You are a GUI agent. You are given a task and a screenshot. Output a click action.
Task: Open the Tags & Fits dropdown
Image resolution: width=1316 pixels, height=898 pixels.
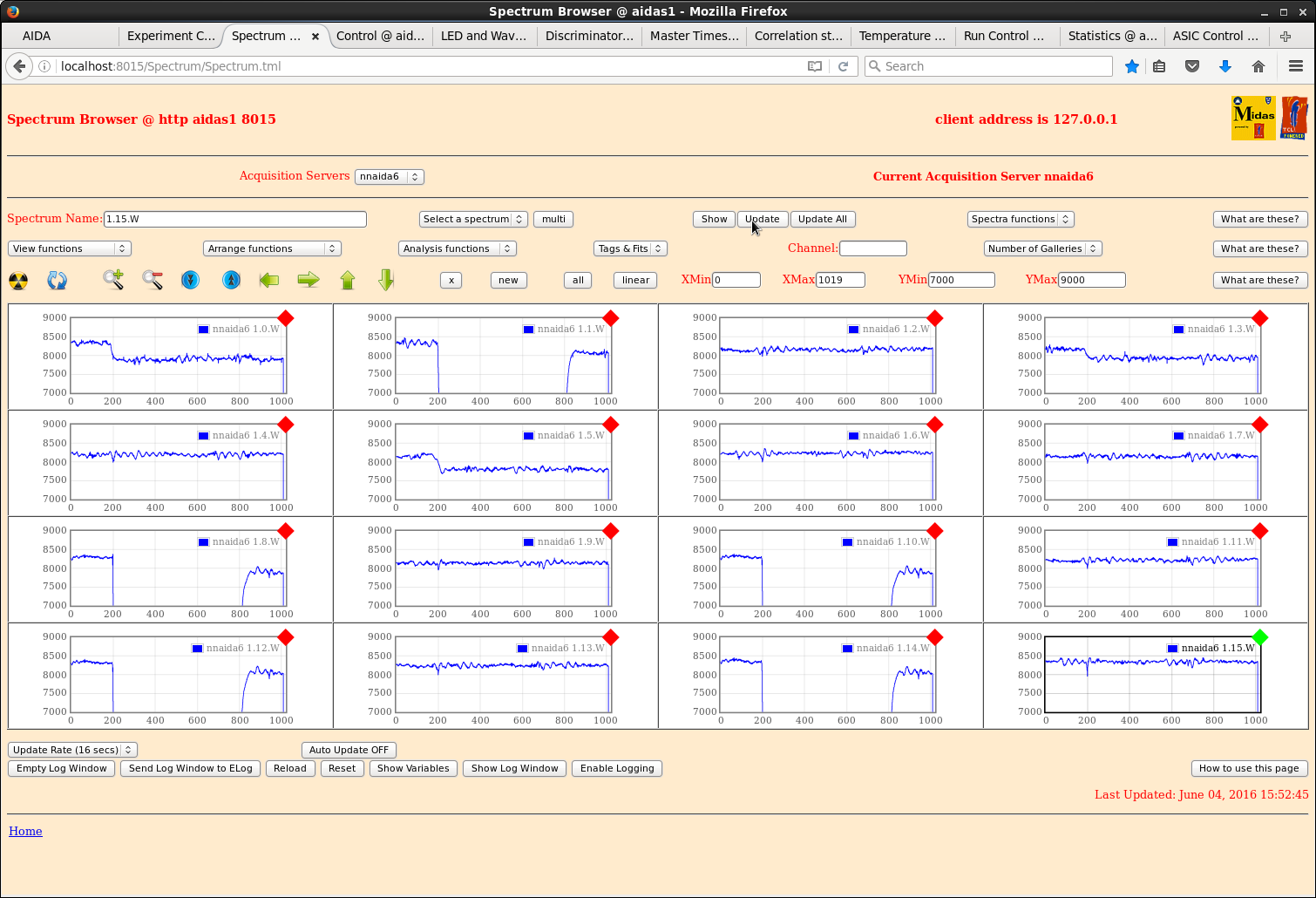[631, 248]
